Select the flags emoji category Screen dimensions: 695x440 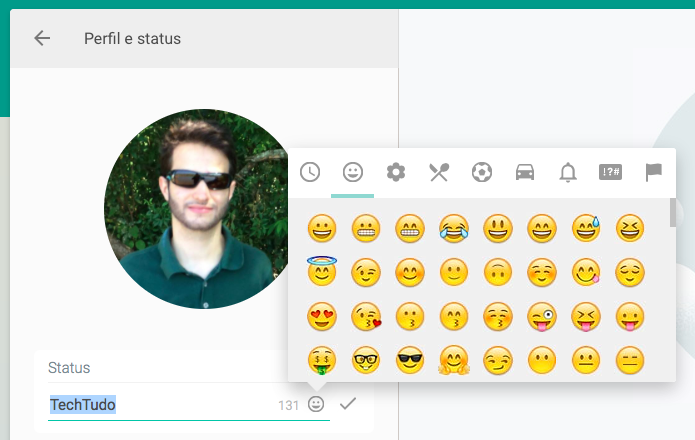pos(653,172)
